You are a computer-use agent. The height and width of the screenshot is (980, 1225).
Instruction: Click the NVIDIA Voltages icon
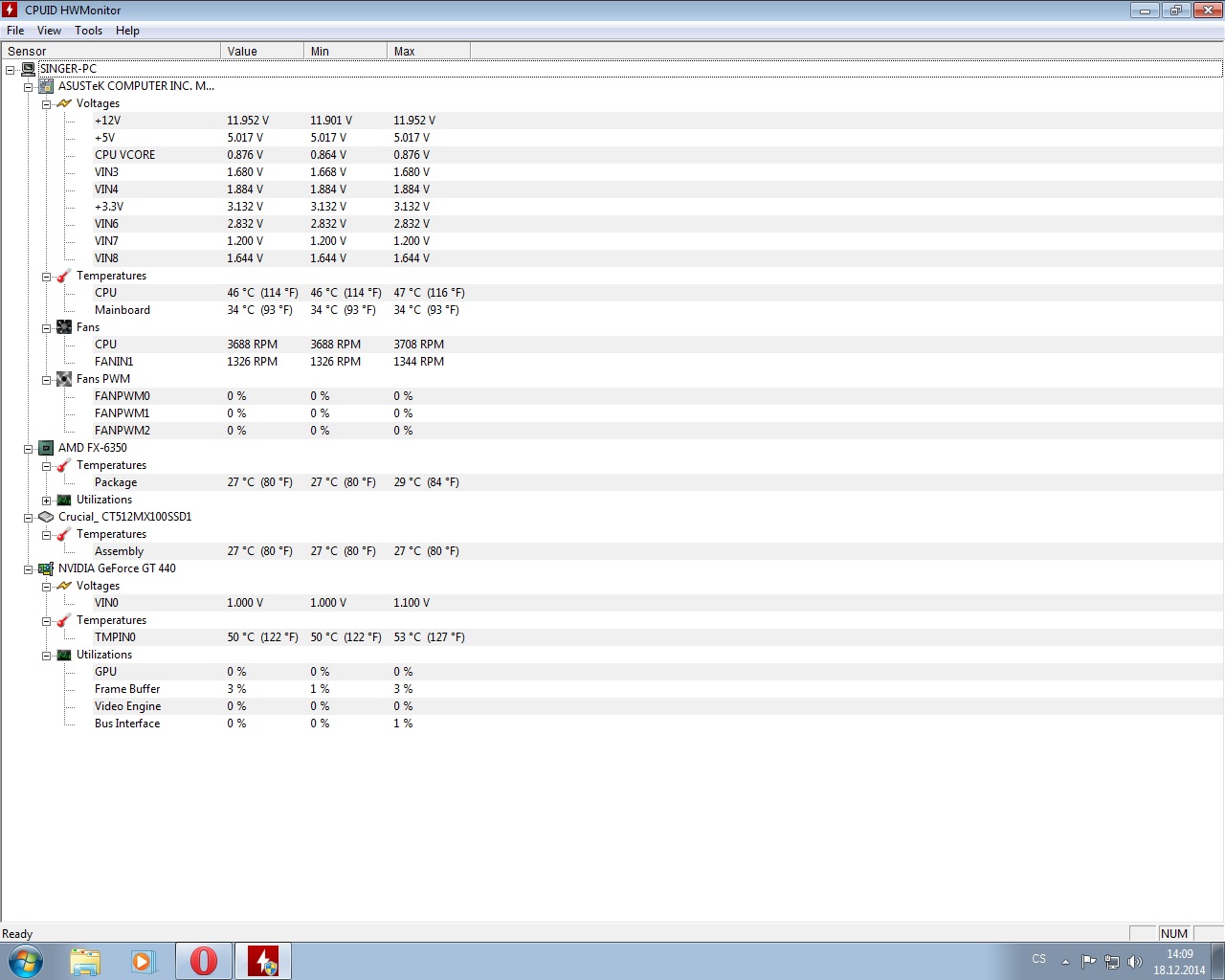tap(64, 586)
